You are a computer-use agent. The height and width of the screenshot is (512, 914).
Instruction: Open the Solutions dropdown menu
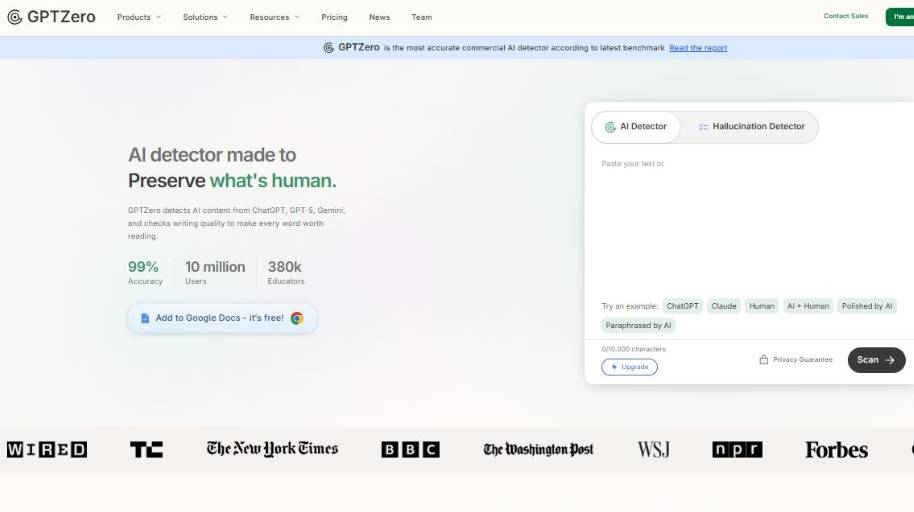coord(205,17)
